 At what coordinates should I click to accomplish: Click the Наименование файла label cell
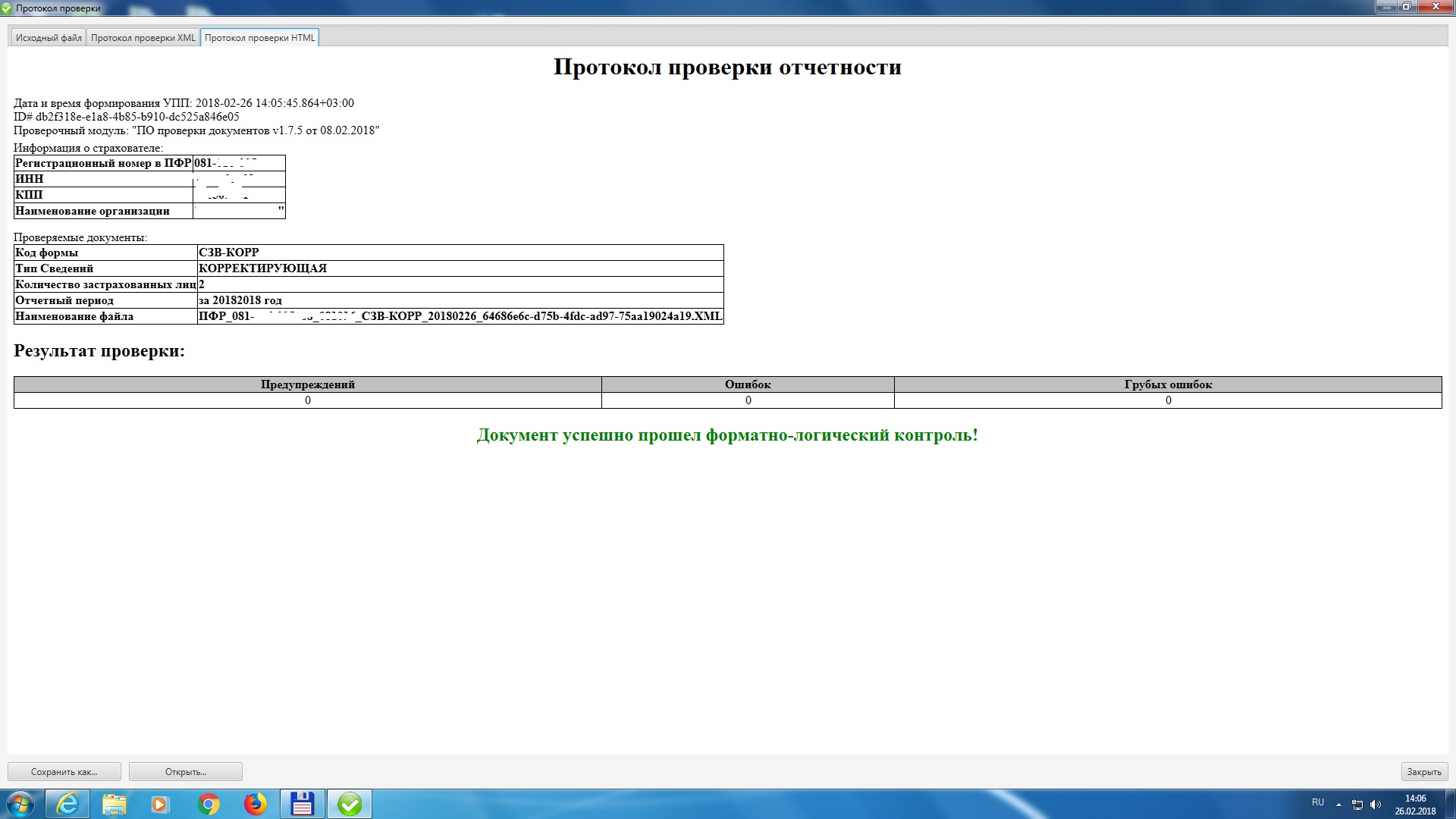[x=105, y=316]
